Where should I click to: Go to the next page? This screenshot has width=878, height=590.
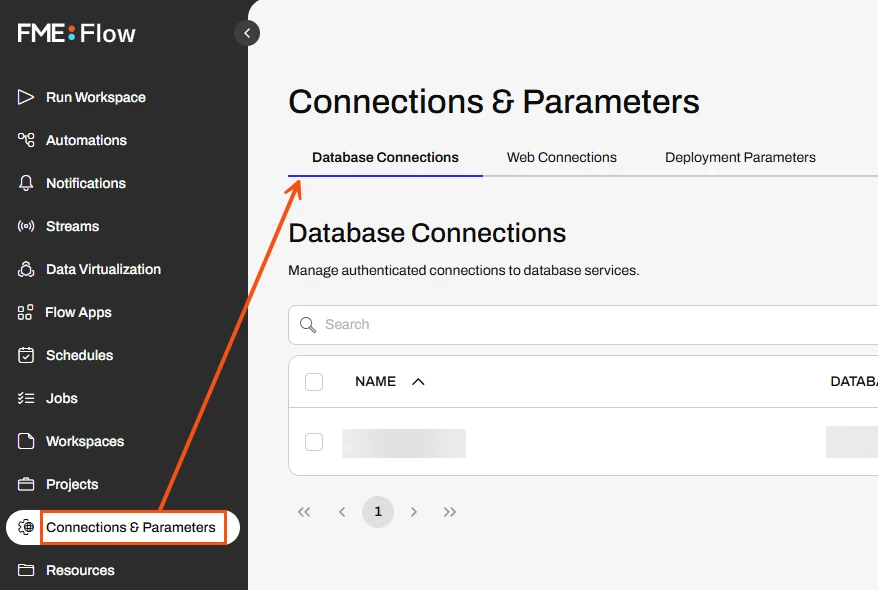pos(414,512)
